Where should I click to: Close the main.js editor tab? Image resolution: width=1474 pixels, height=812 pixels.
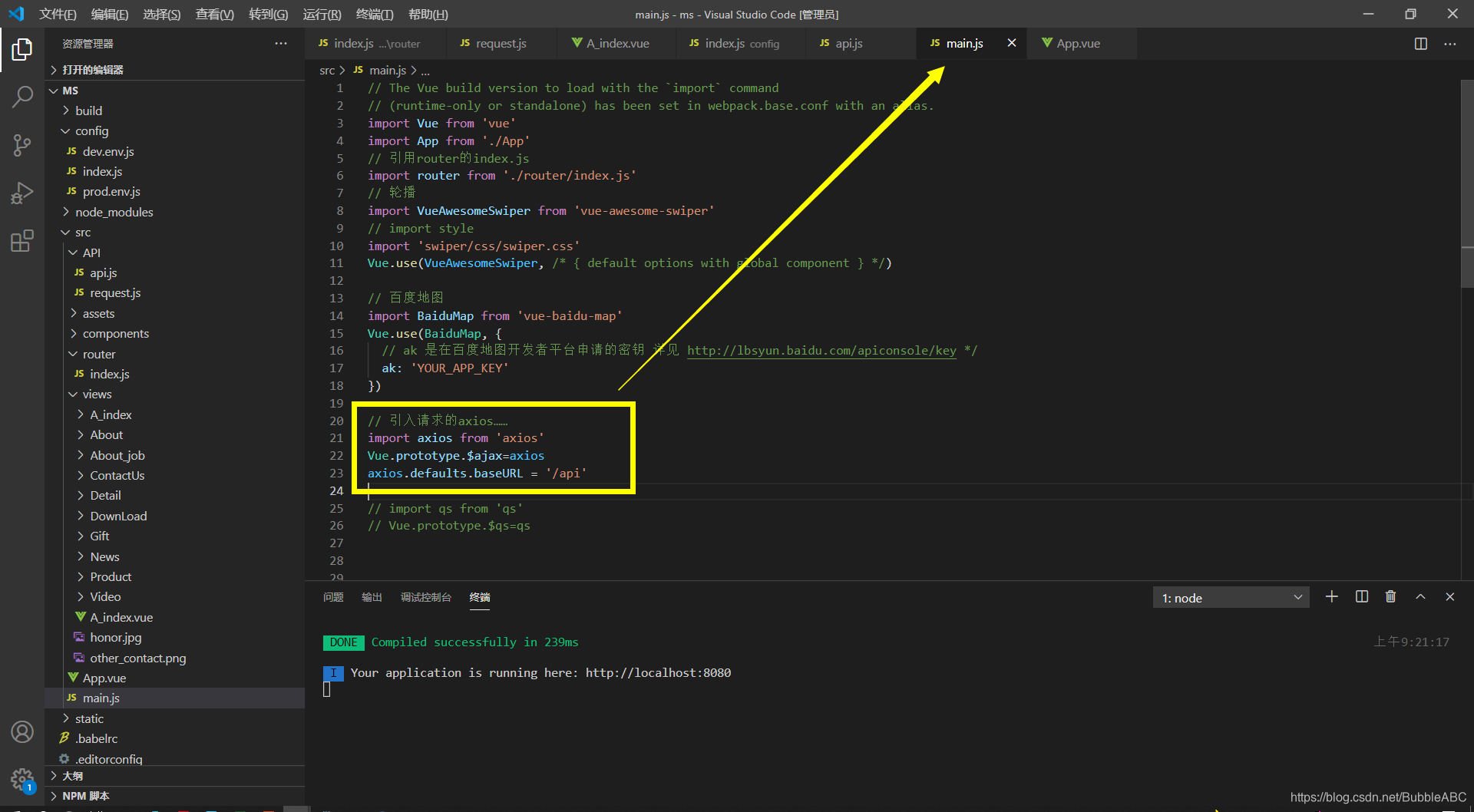1012,43
